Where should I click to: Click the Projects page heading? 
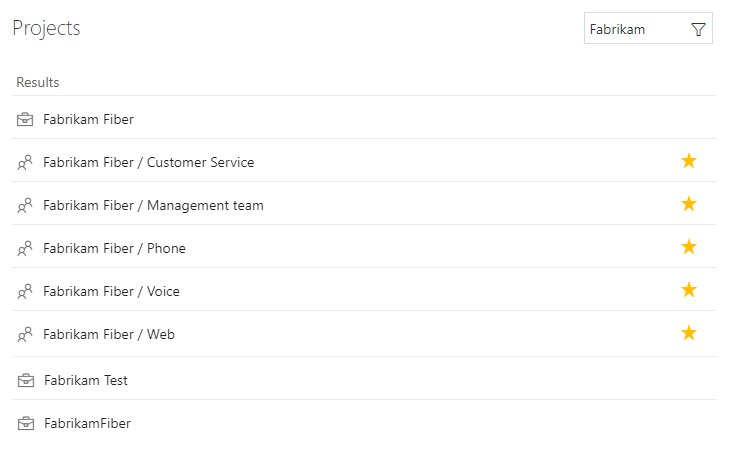pyautogui.click(x=46, y=28)
